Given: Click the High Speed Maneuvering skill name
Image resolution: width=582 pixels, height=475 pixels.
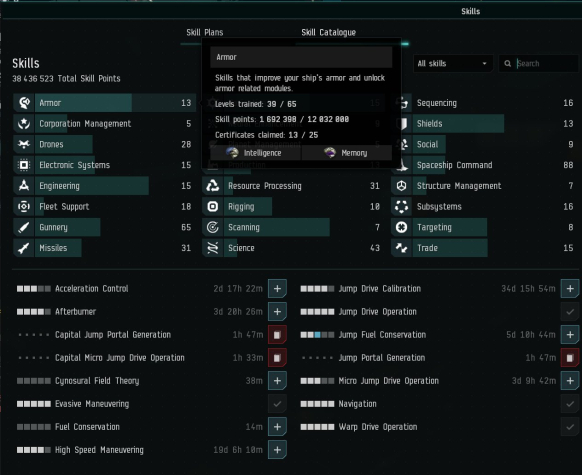Looking at the screenshot, I should click(99, 450).
